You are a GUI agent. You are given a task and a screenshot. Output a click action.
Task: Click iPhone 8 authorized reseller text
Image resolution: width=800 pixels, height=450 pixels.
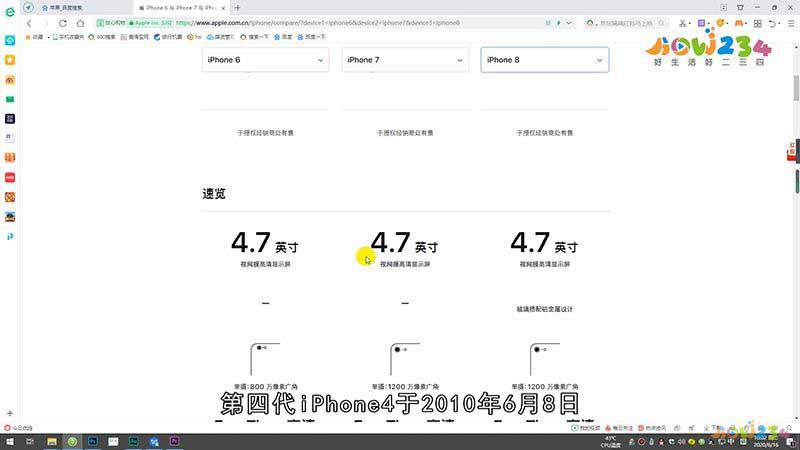coord(544,133)
